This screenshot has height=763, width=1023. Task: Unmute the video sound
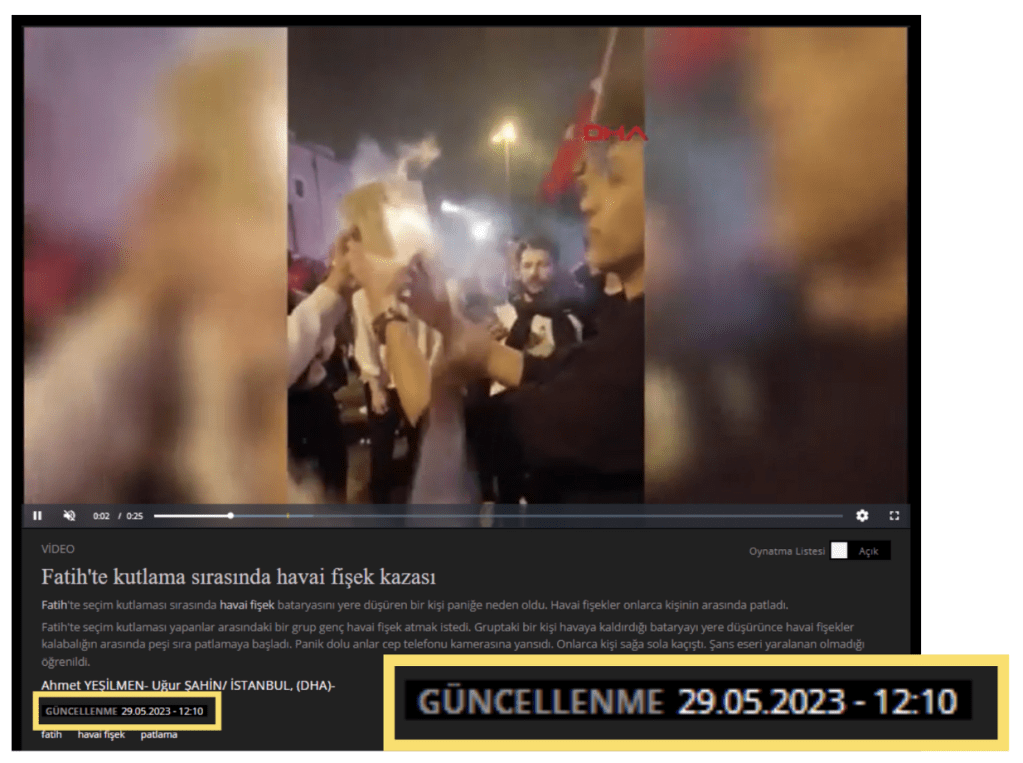(69, 516)
